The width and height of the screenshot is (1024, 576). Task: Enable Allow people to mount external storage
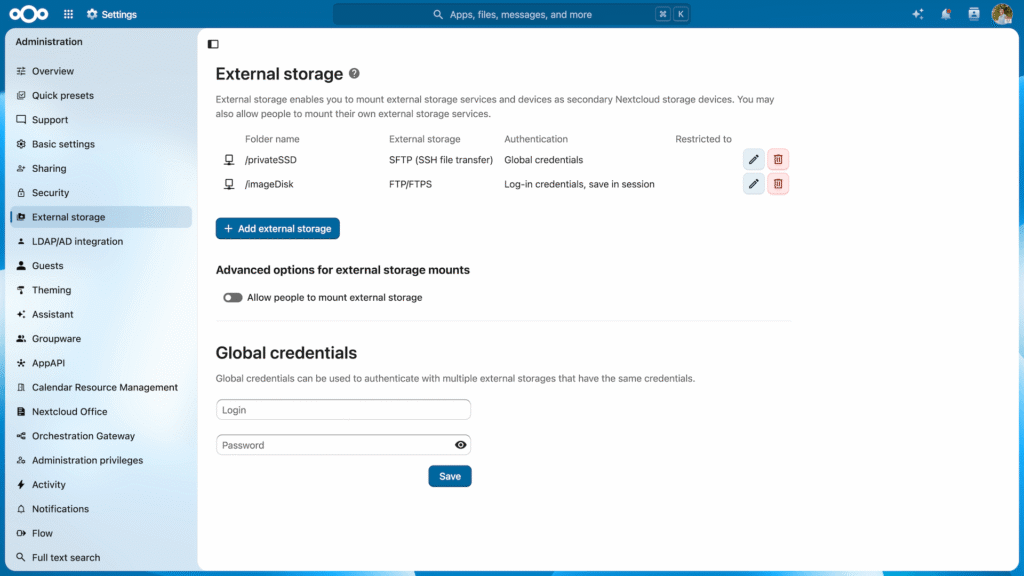232,297
